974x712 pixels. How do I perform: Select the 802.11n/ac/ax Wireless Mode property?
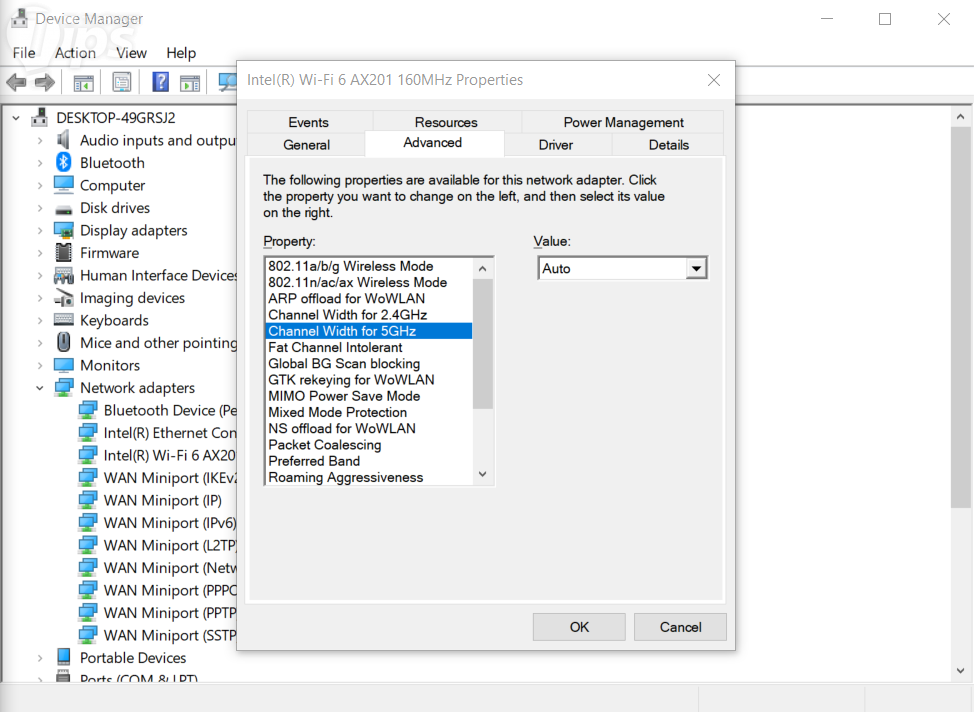point(369,282)
